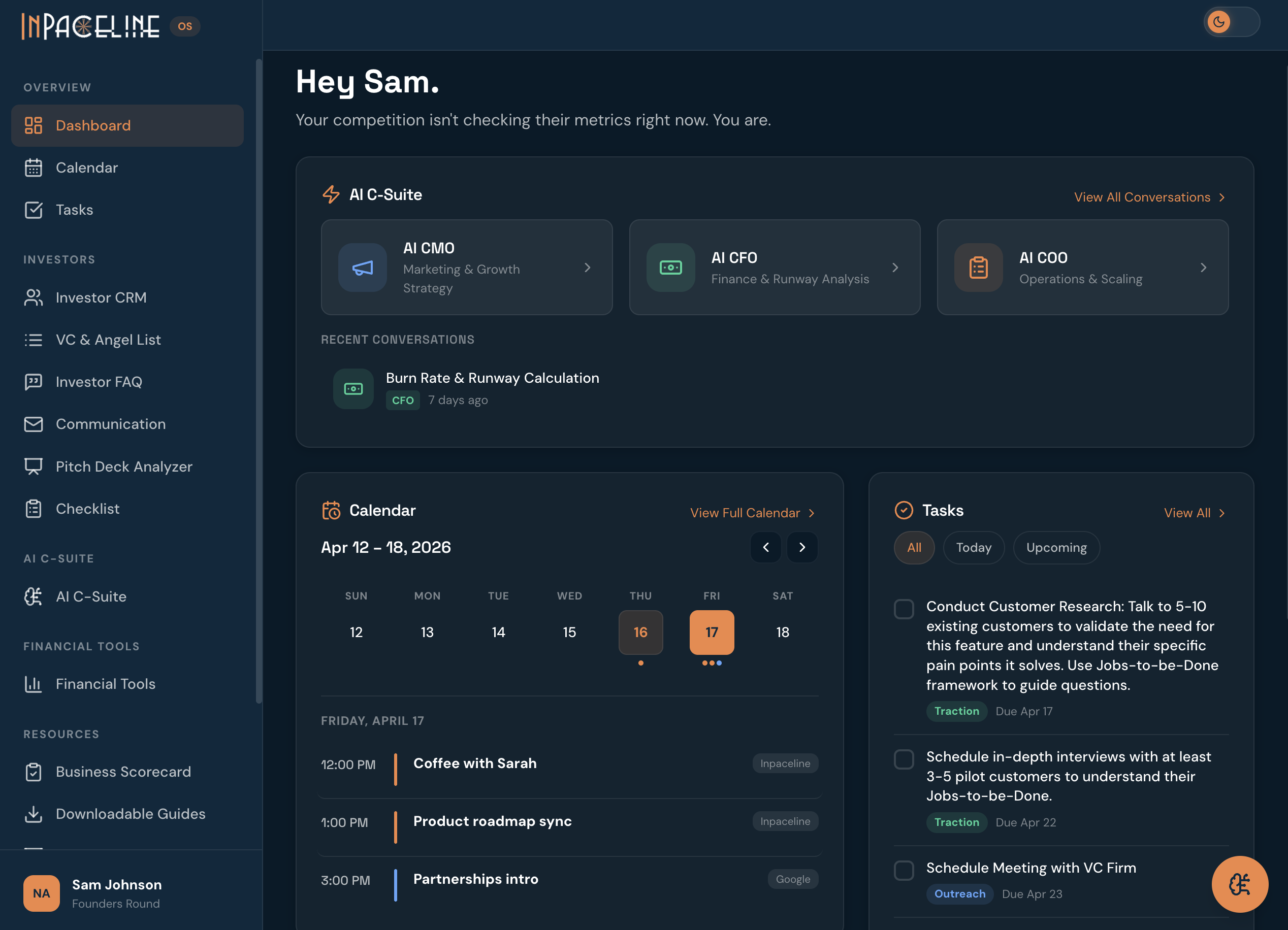Click the AI COO clipboard icon
The image size is (1288, 930).
pos(978,268)
